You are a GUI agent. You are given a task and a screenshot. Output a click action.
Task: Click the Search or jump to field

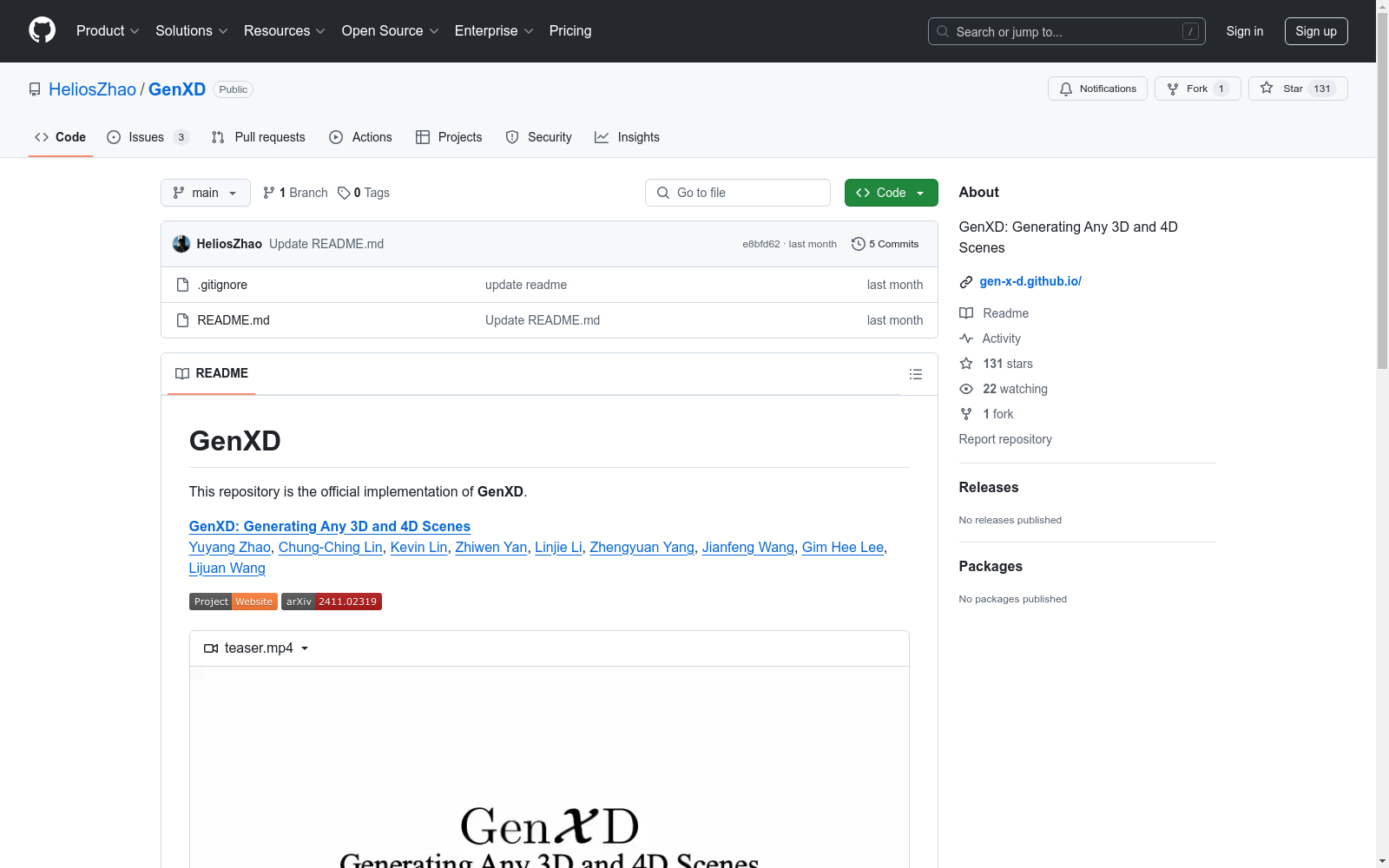point(1067,31)
